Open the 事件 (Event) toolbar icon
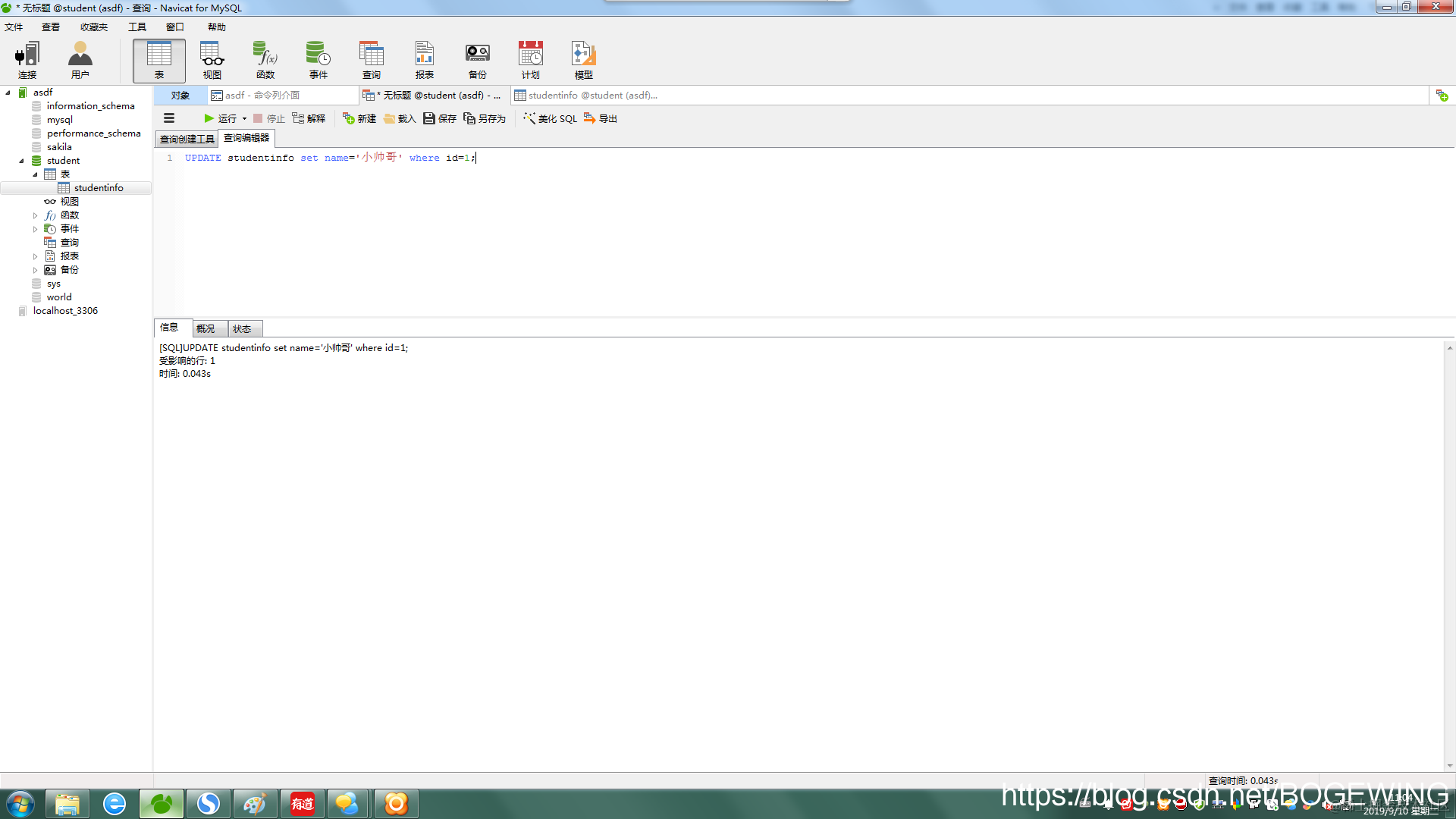 click(x=318, y=60)
